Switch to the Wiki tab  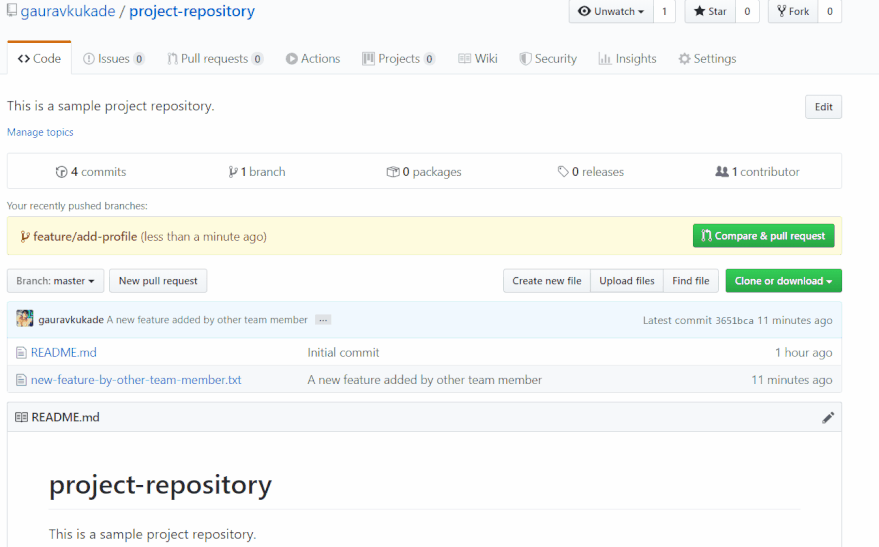point(478,58)
